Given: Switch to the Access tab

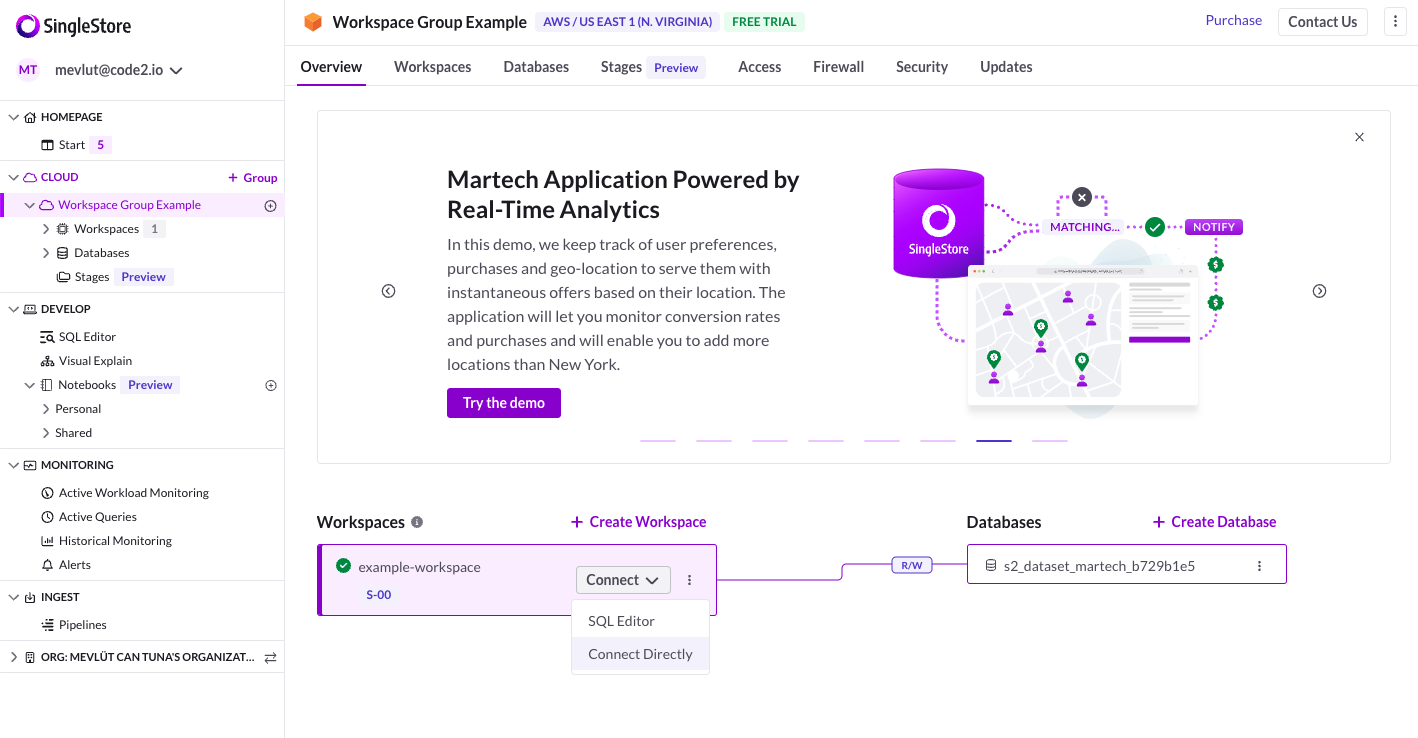Looking at the screenshot, I should coord(759,67).
